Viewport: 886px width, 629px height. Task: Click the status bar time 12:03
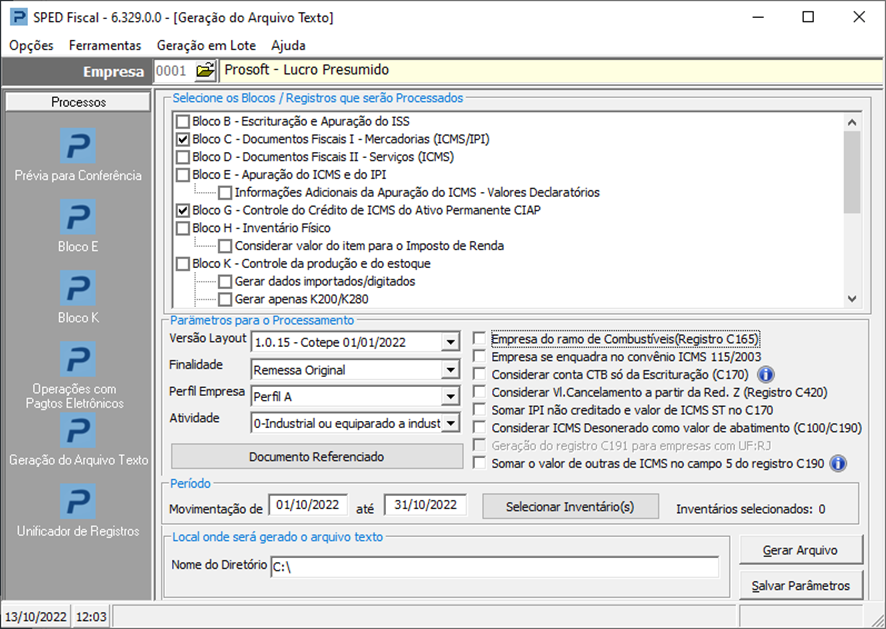point(91,617)
